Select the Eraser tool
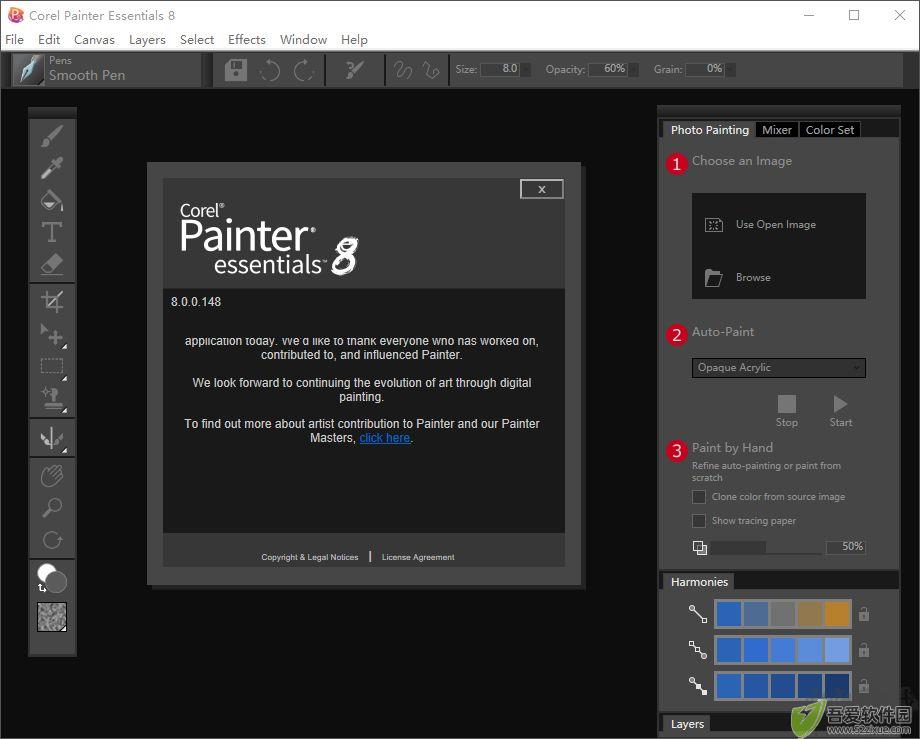This screenshot has width=920, height=739. click(x=52, y=264)
